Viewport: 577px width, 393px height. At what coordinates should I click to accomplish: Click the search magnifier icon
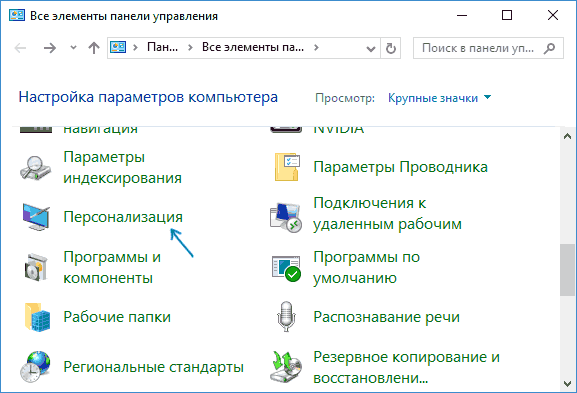click(549, 48)
